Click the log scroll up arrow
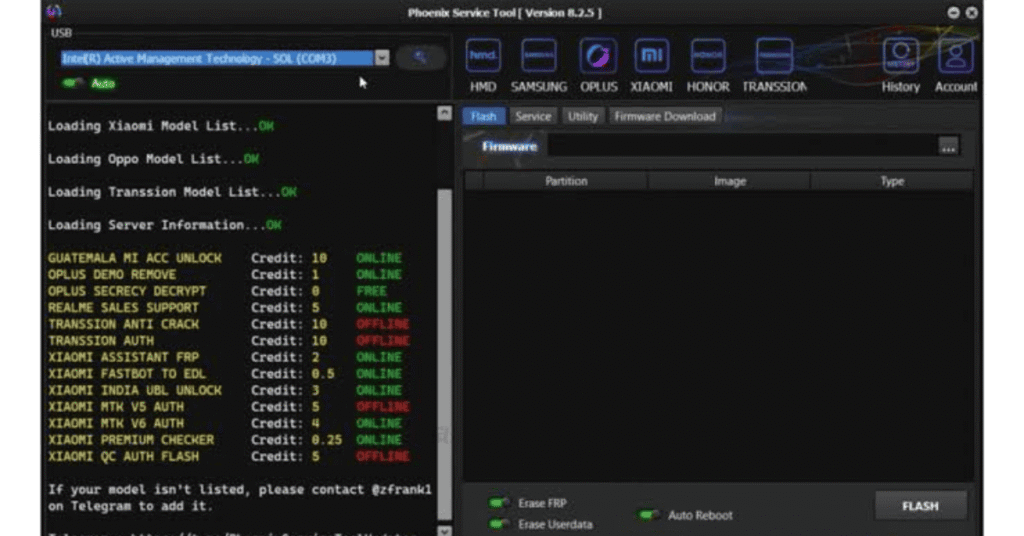The width and height of the screenshot is (1024, 536). 444,114
